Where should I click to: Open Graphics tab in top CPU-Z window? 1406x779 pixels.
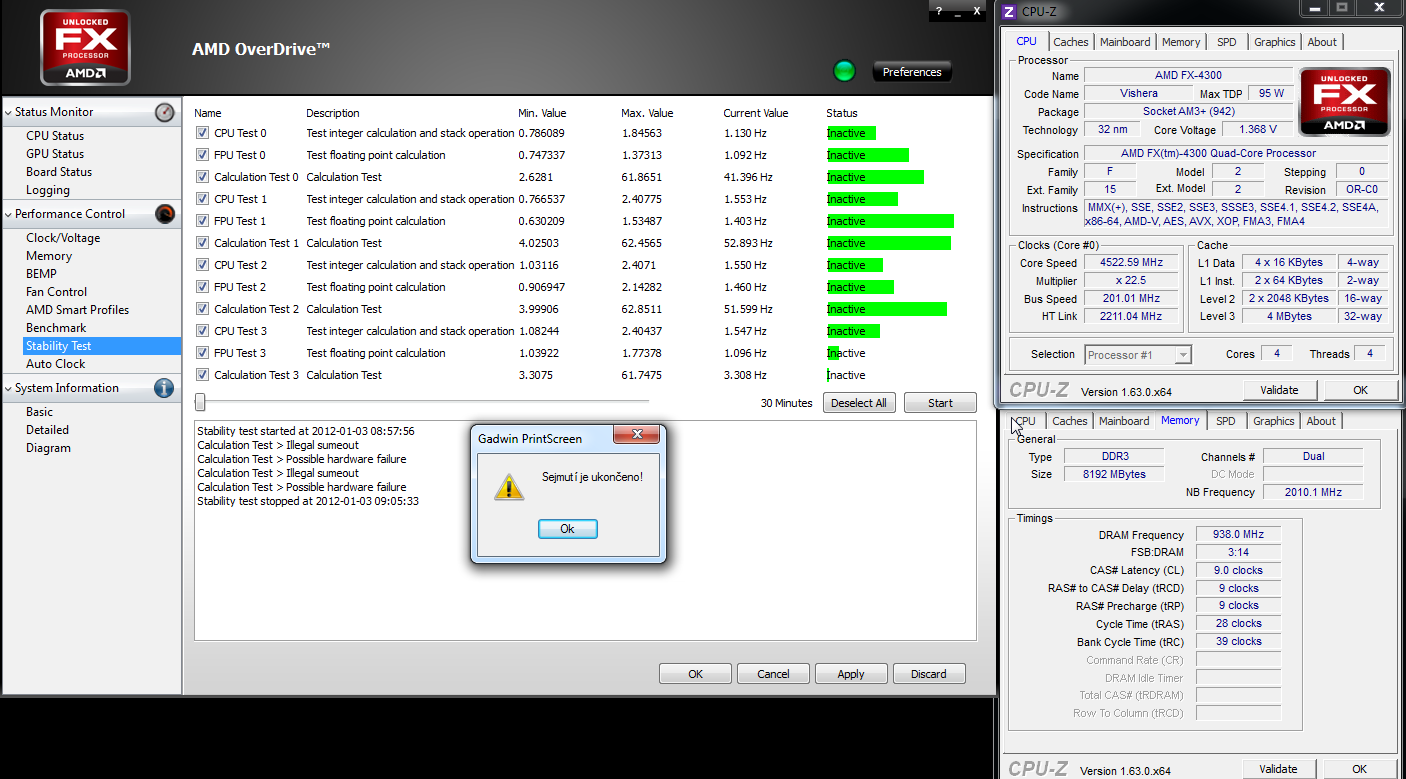pos(1275,42)
